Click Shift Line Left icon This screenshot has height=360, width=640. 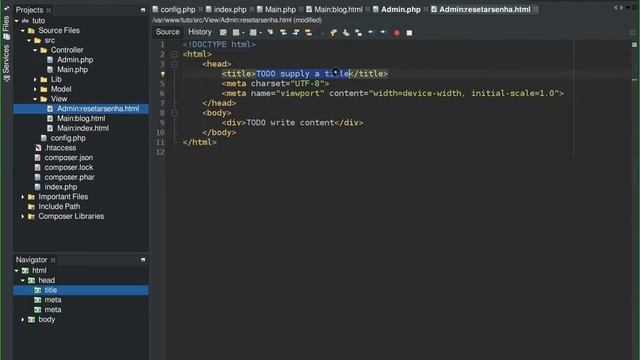tap(371, 32)
